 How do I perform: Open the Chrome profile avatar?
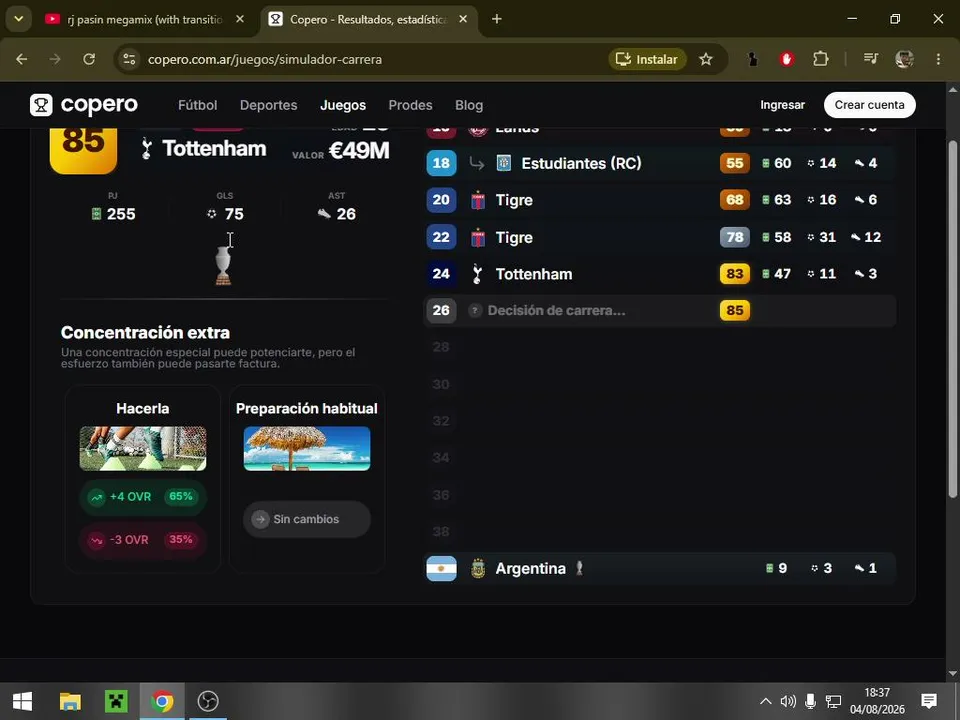point(904,59)
